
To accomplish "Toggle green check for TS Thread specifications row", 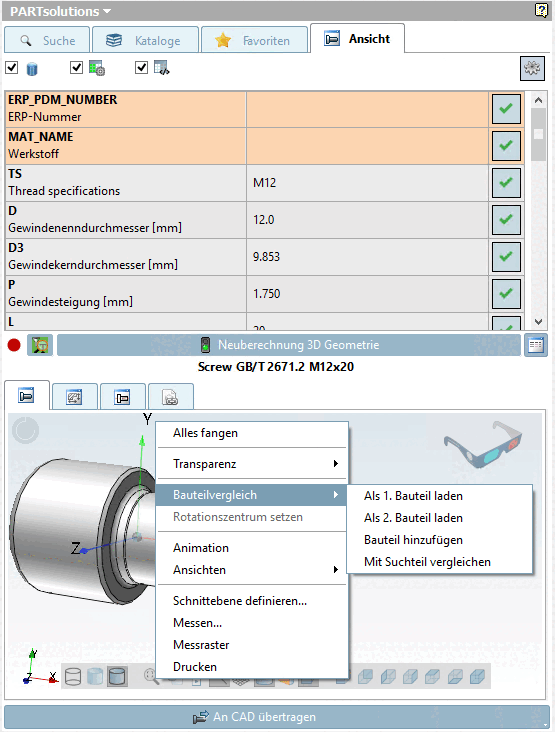I will [506, 183].
